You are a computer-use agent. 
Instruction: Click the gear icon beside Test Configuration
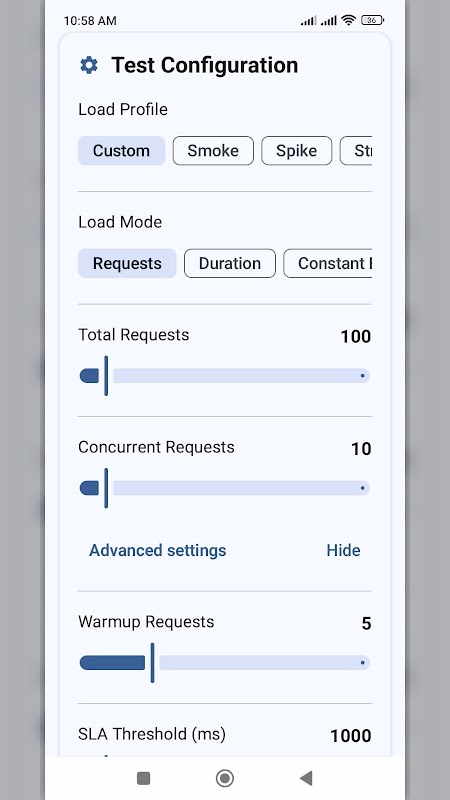pos(89,65)
